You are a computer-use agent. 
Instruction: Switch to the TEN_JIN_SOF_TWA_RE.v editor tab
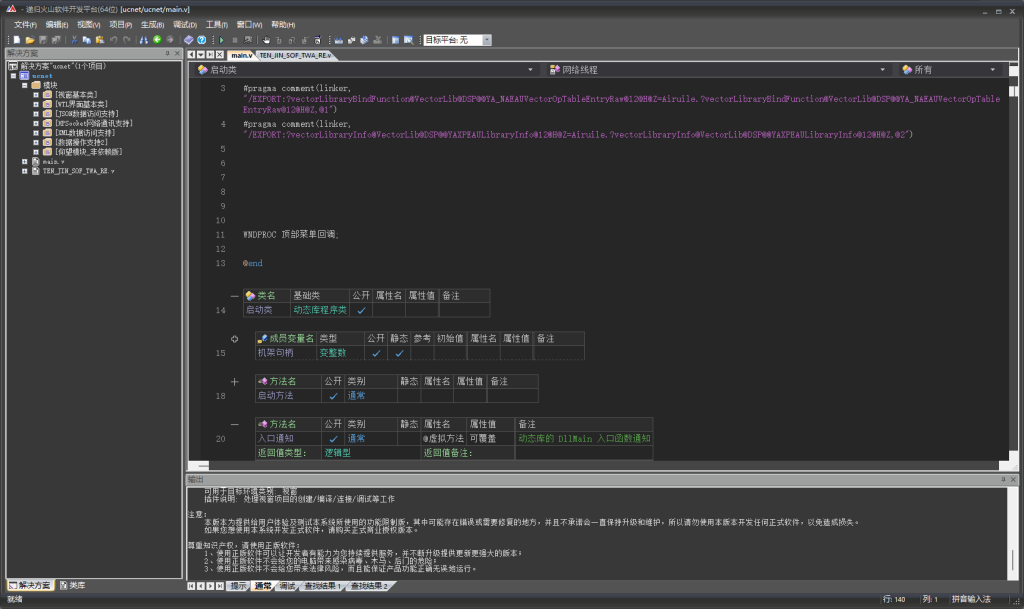pyautogui.click(x=295, y=55)
